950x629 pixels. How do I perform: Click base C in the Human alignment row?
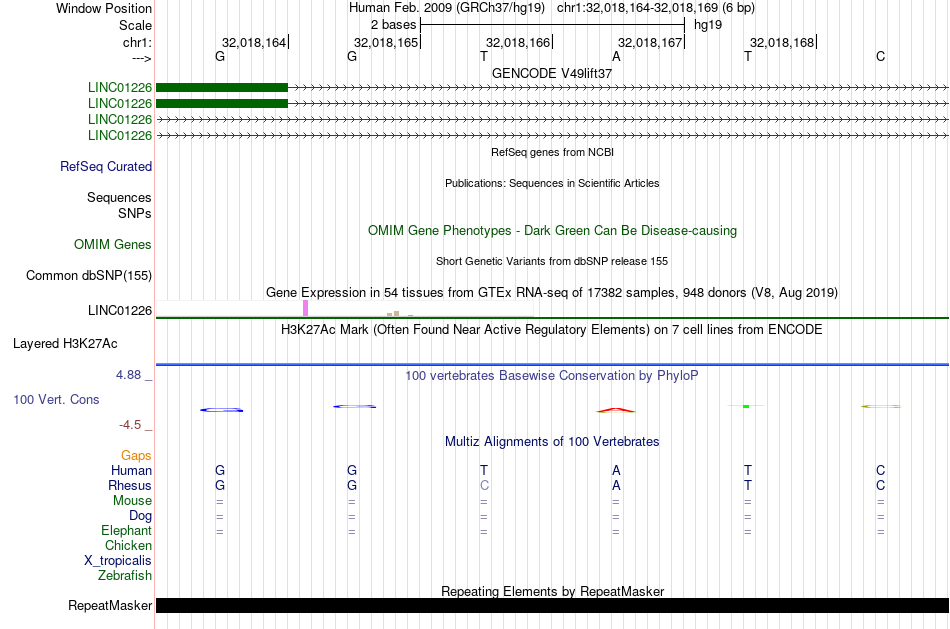pyautogui.click(x=880, y=470)
